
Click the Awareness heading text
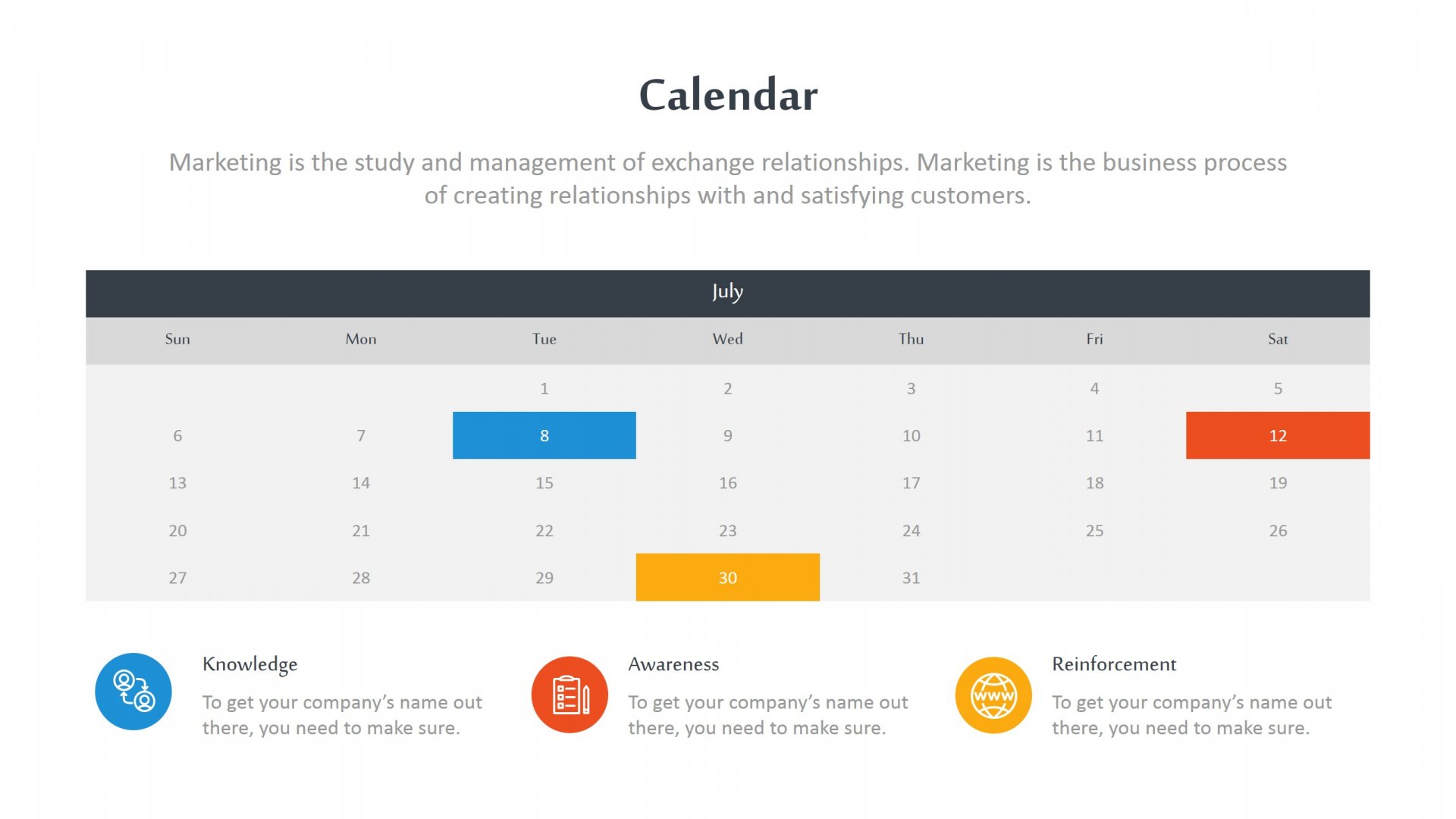673,664
